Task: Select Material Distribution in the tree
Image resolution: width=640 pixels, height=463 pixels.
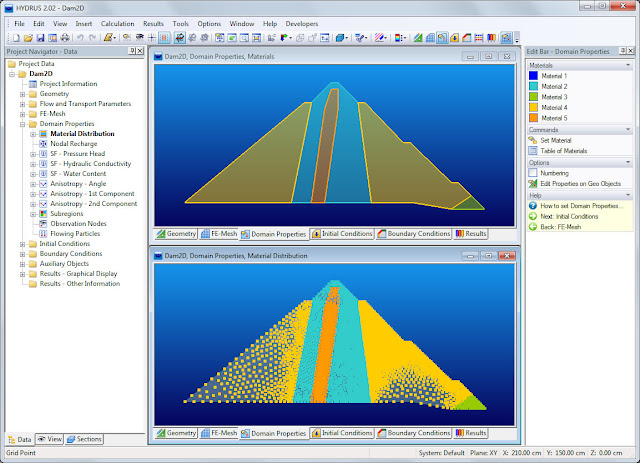Action: [x=82, y=134]
